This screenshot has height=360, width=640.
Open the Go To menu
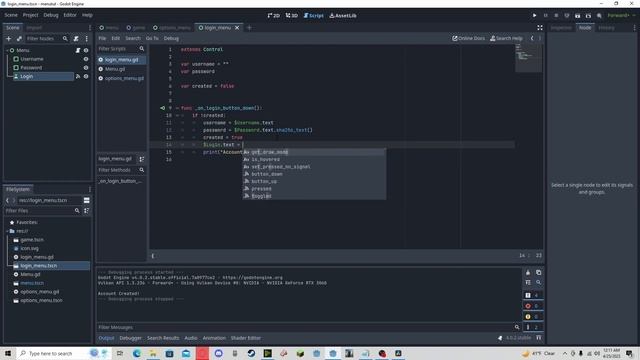point(152,38)
